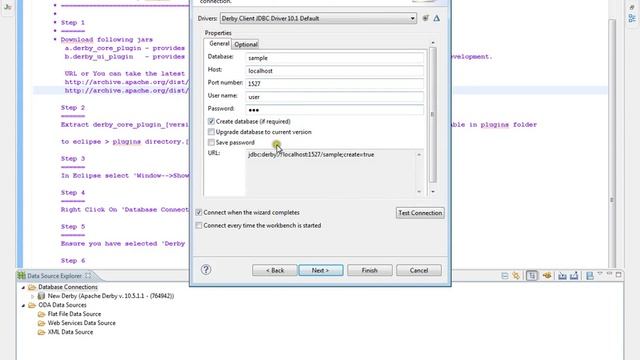
Task: Click the Import profiles icon
Action: coord(562,276)
